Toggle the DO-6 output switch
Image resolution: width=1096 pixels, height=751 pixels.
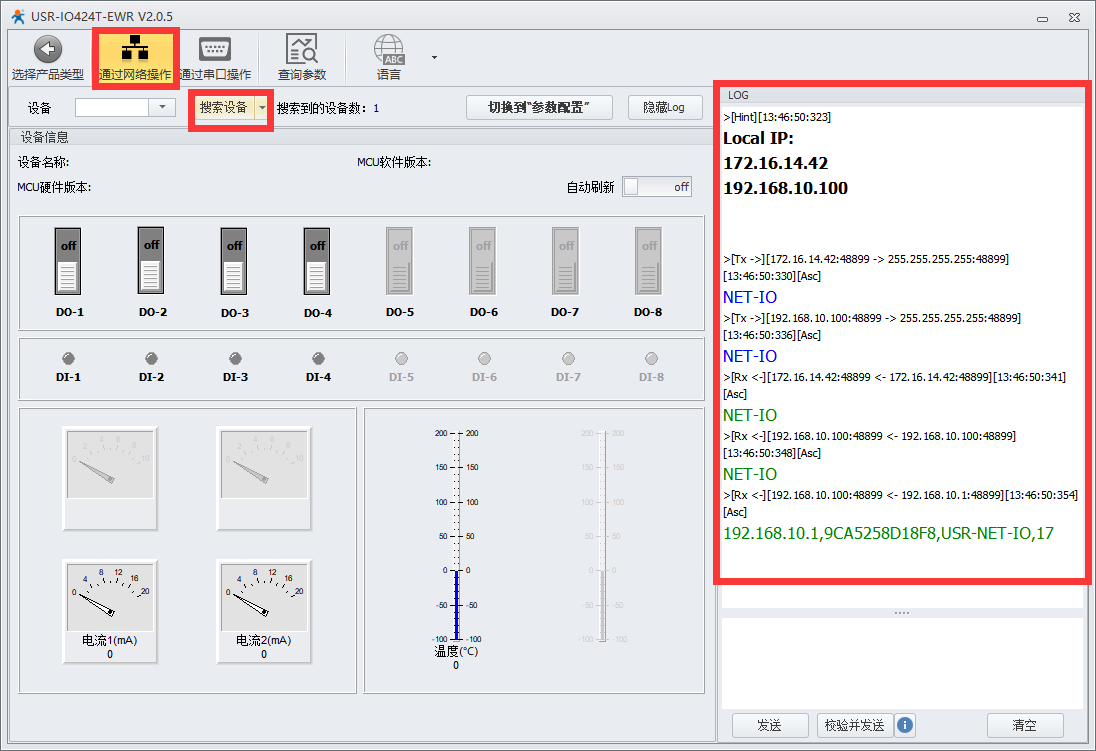tap(483, 261)
